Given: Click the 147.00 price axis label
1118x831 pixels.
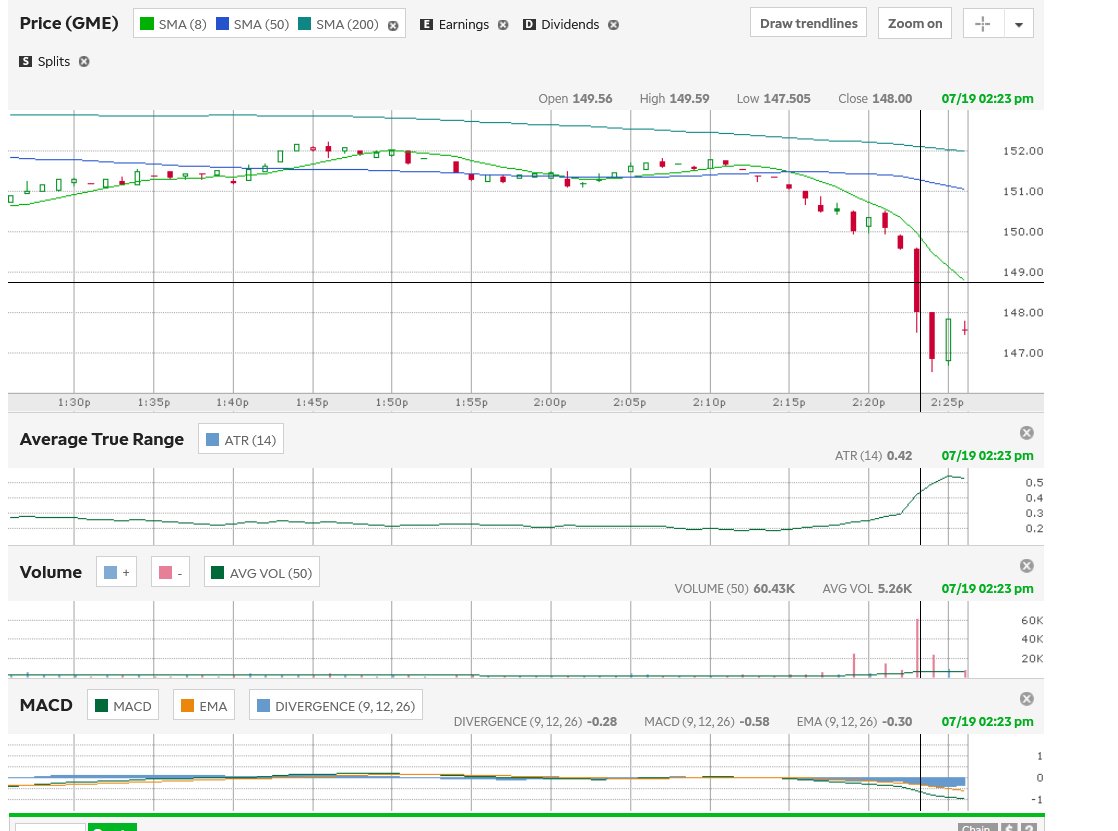Looking at the screenshot, I should coord(1023,353).
